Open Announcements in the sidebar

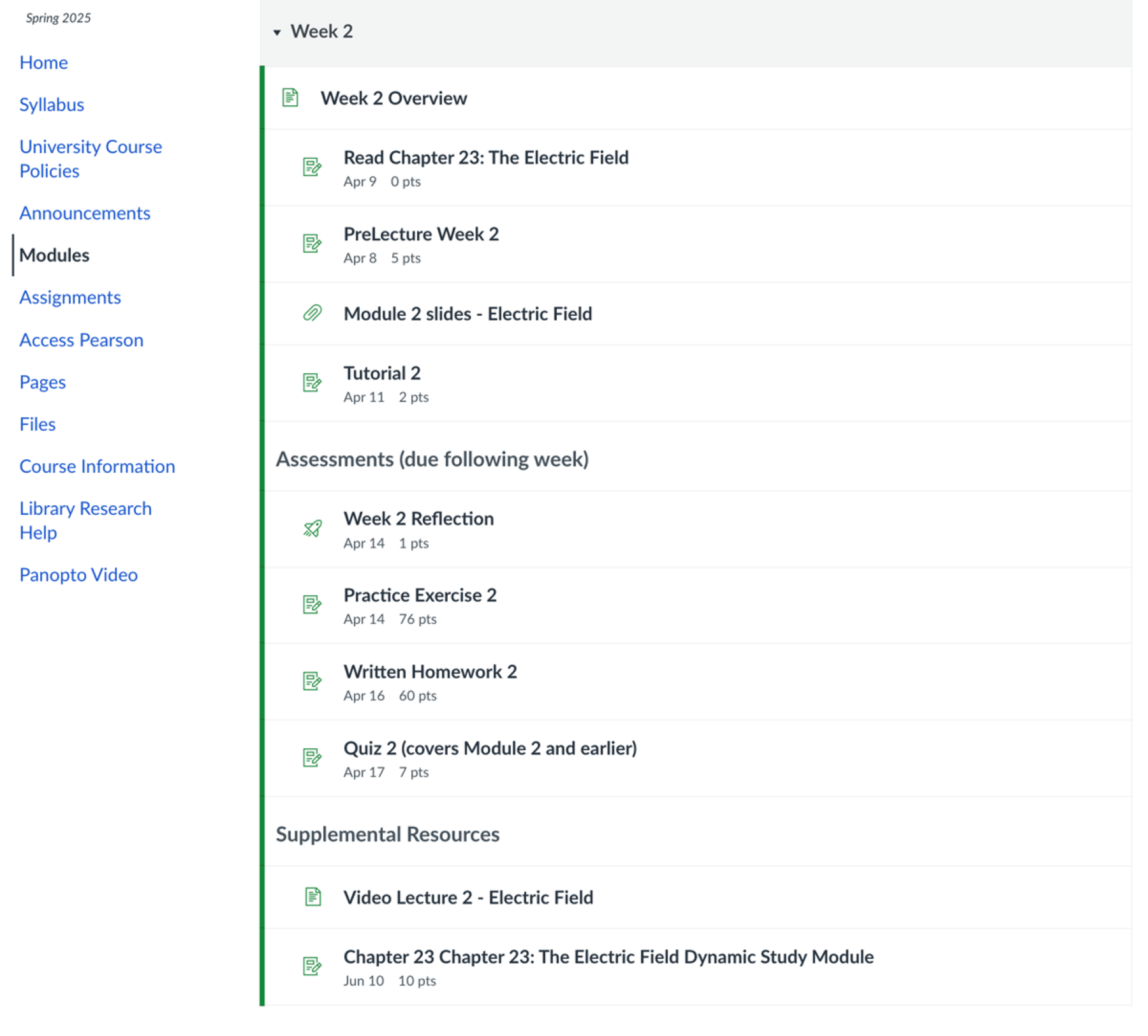(x=85, y=213)
